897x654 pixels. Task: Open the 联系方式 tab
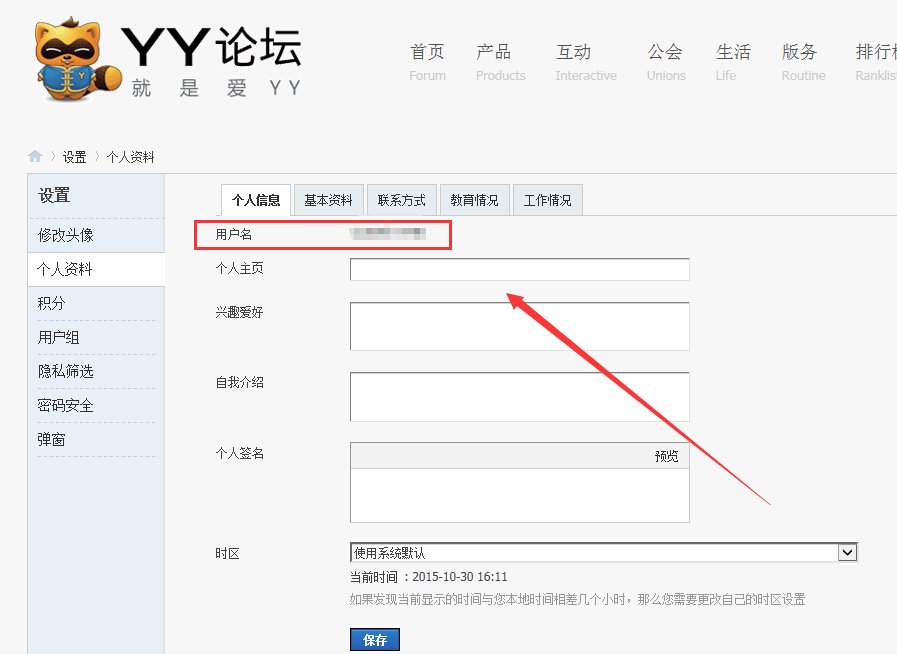point(401,199)
